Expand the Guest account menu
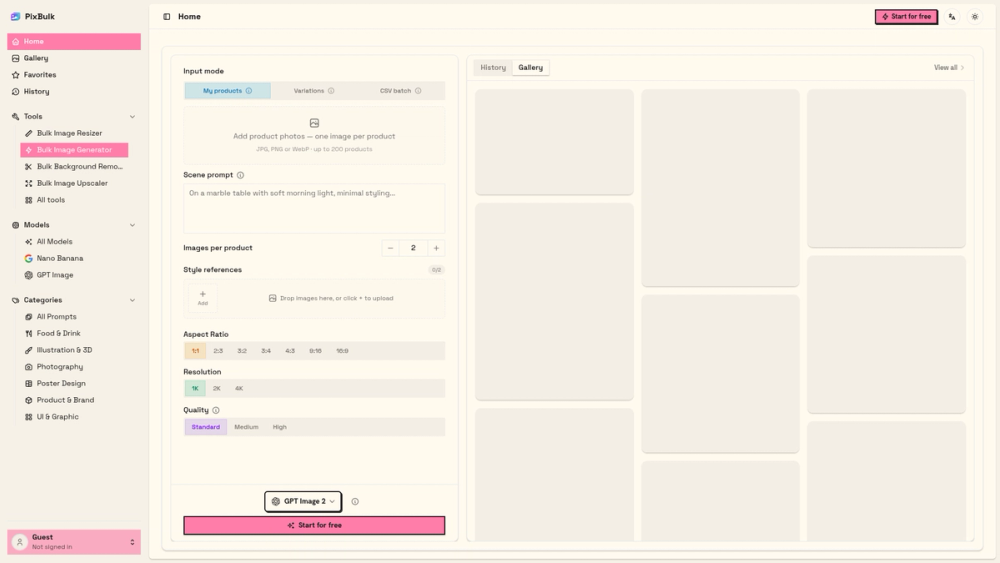The width and height of the screenshot is (1000, 563). (x=74, y=542)
